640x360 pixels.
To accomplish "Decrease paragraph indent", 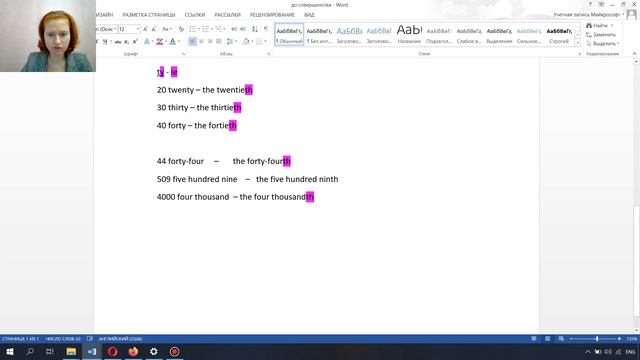I will tap(234, 29).
